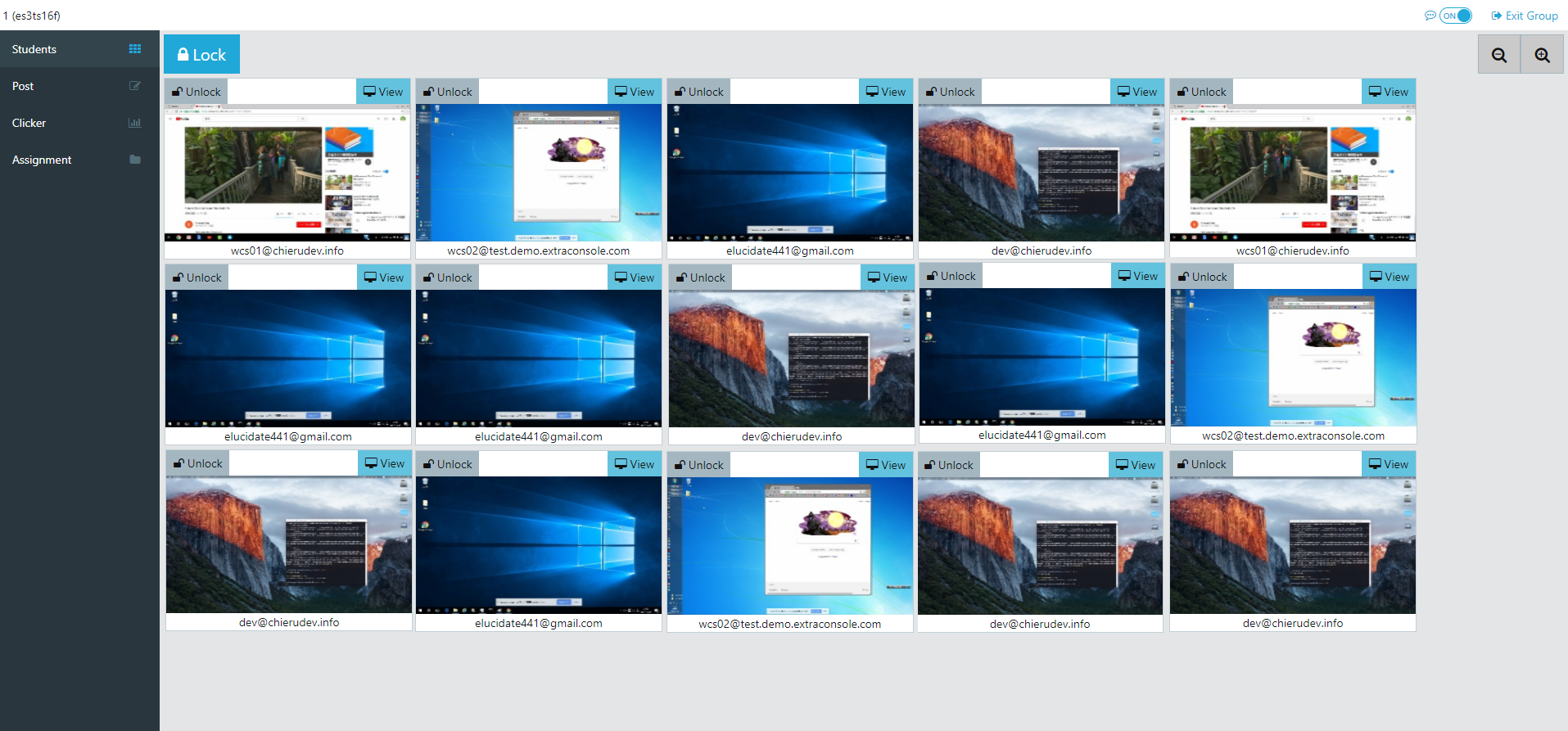This screenshot has height=731, width=1568.
Task: Click the zoom in magnifier icon
Action: 1542,55
